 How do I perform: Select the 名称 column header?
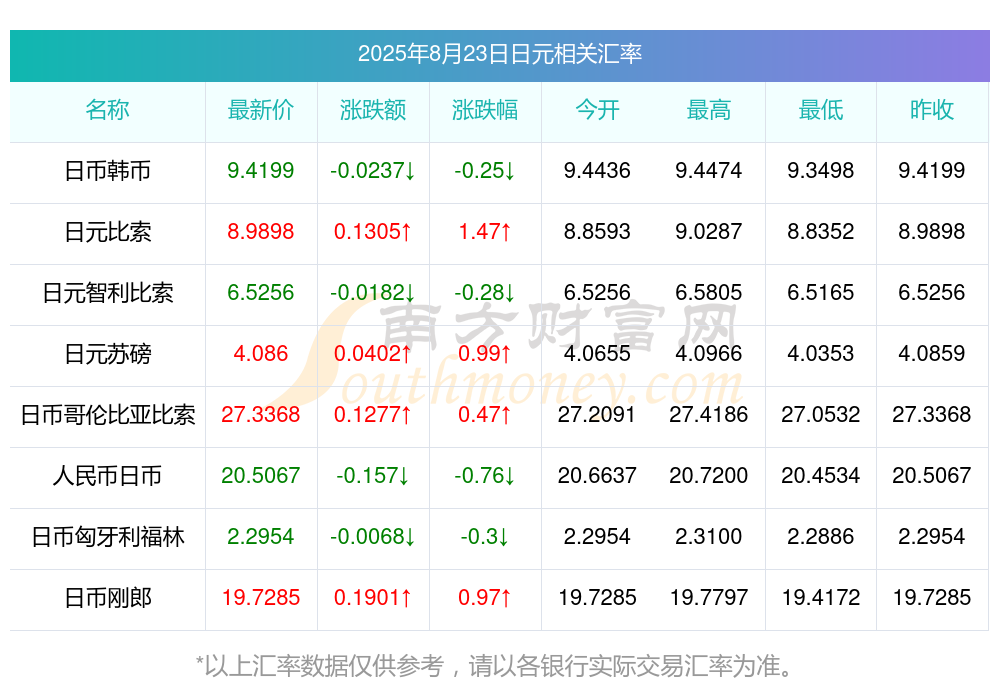point(107,110)
